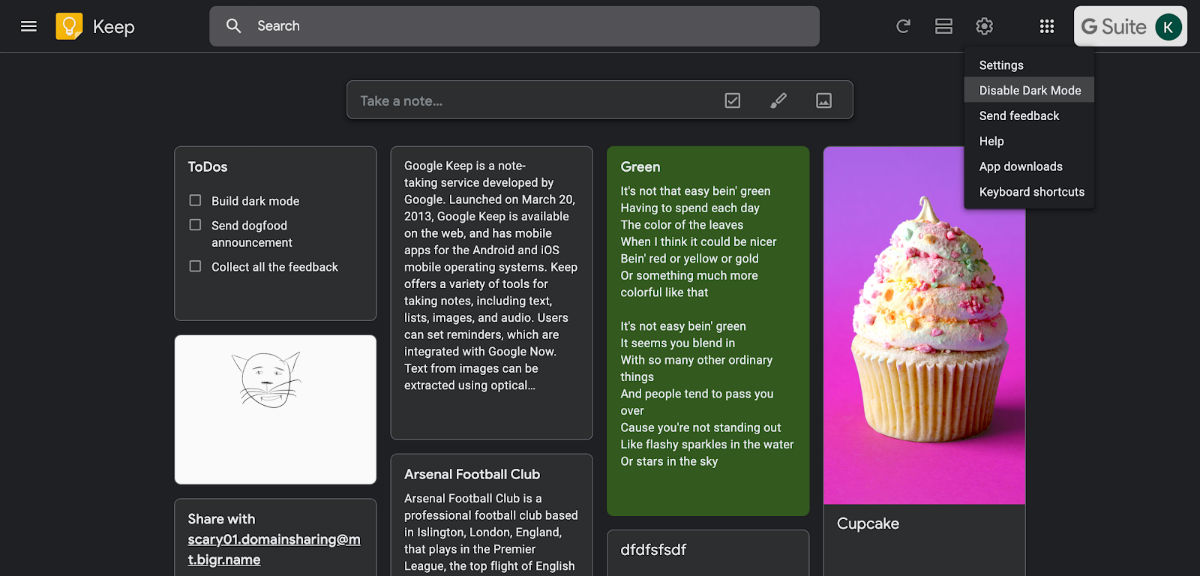1200x576 pixels.
Task: Switch to list view layout
Action: tap(943, 26)
